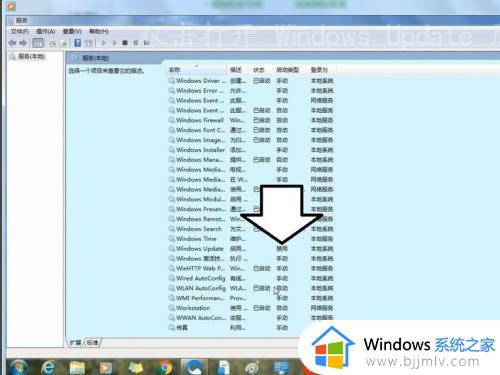The image size is (500, 375).
Task: Sort by the 描述 column header
Action: pyautogui.click(x=239, y=70)
